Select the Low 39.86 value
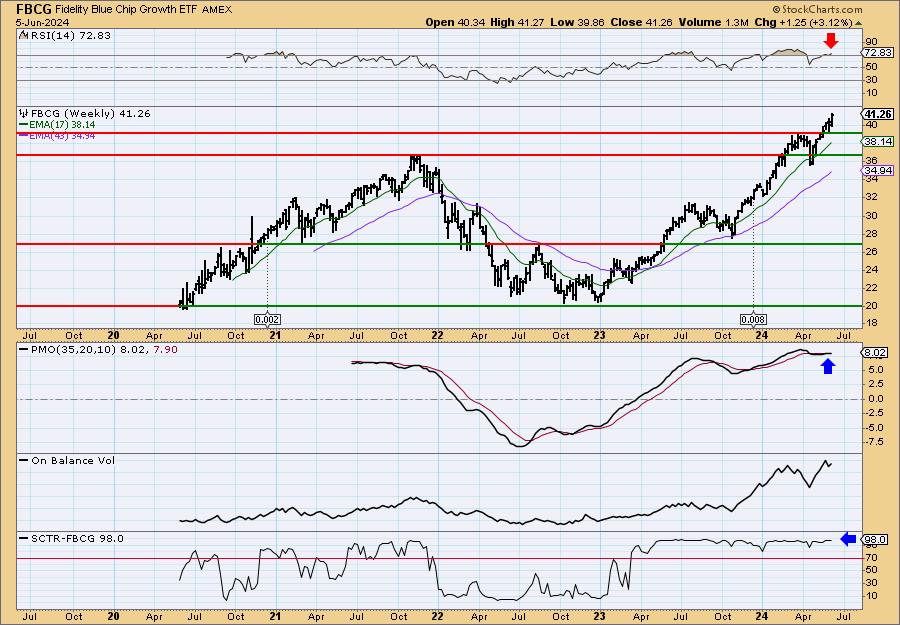Screen dimensions: 900x625 (x=576, y=22)
